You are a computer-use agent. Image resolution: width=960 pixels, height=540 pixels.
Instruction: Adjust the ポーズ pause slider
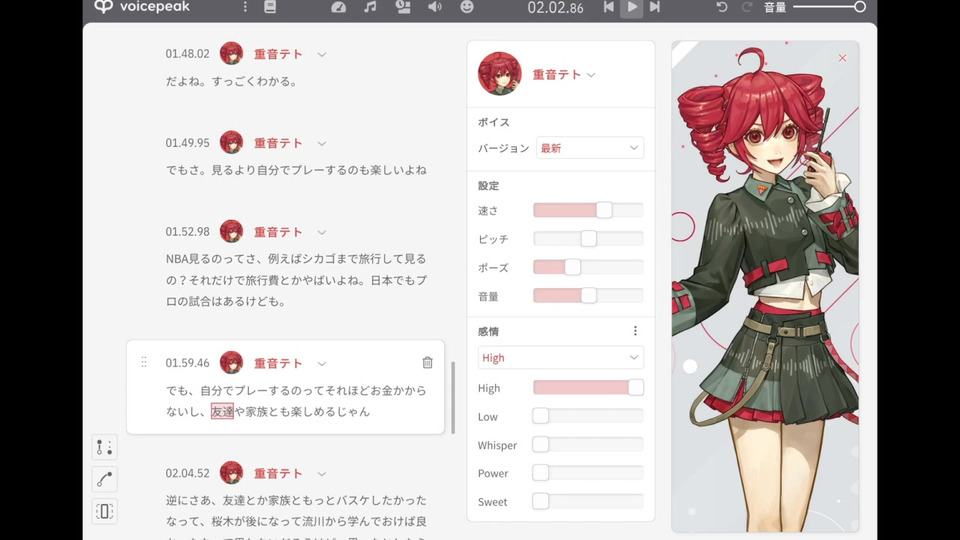(x=588, y=267)
